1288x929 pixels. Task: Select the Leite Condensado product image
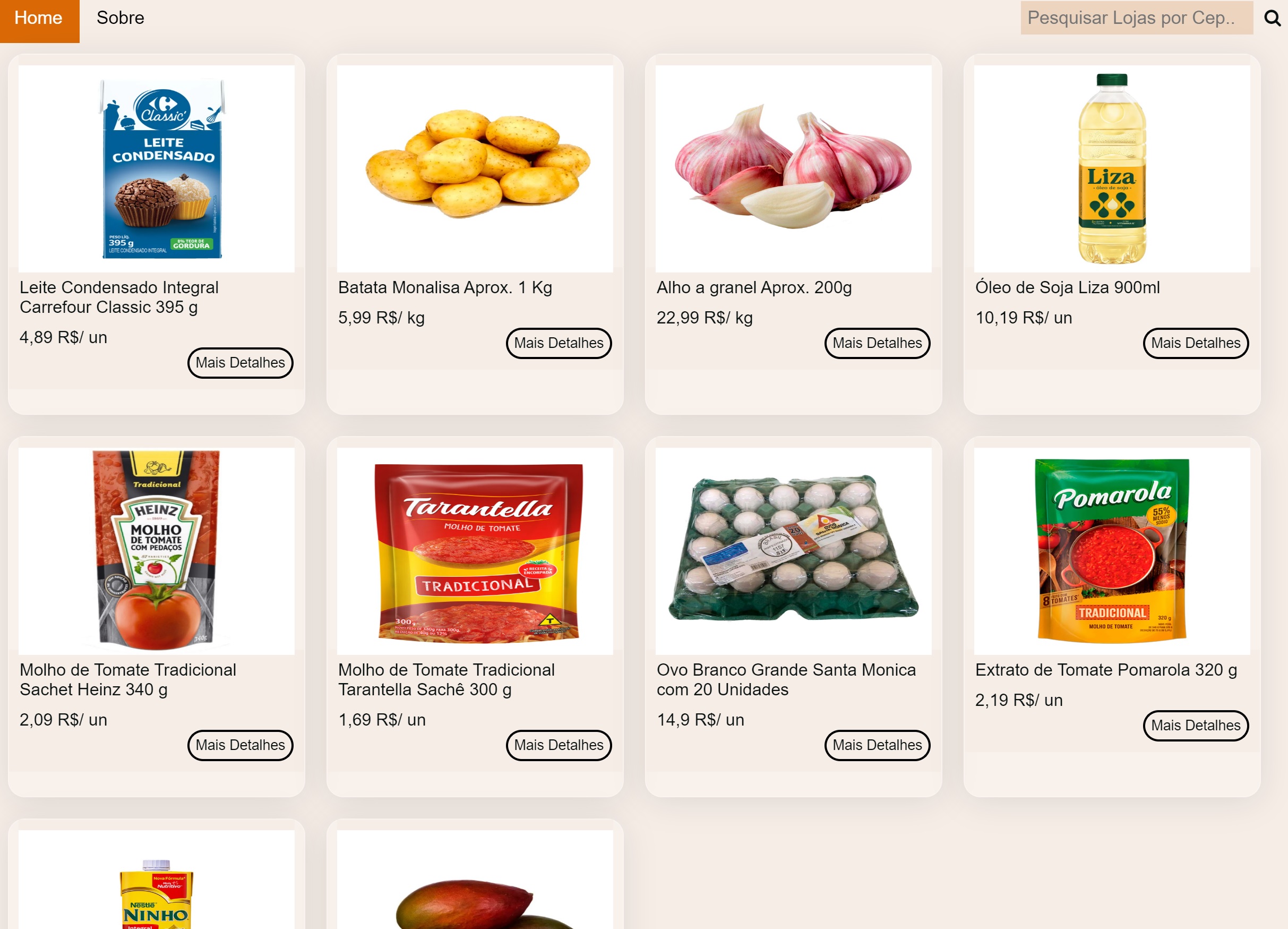(x=157, y=169)
